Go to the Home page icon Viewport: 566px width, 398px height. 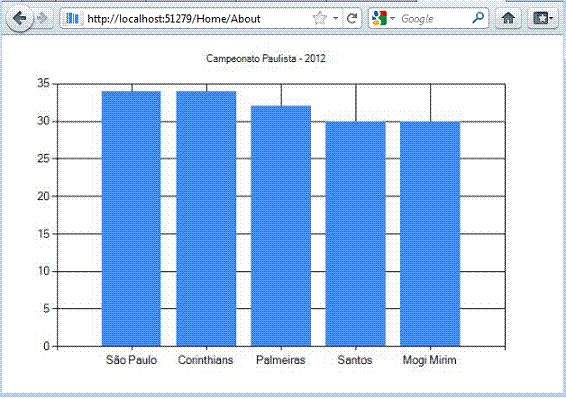point(508,18)
